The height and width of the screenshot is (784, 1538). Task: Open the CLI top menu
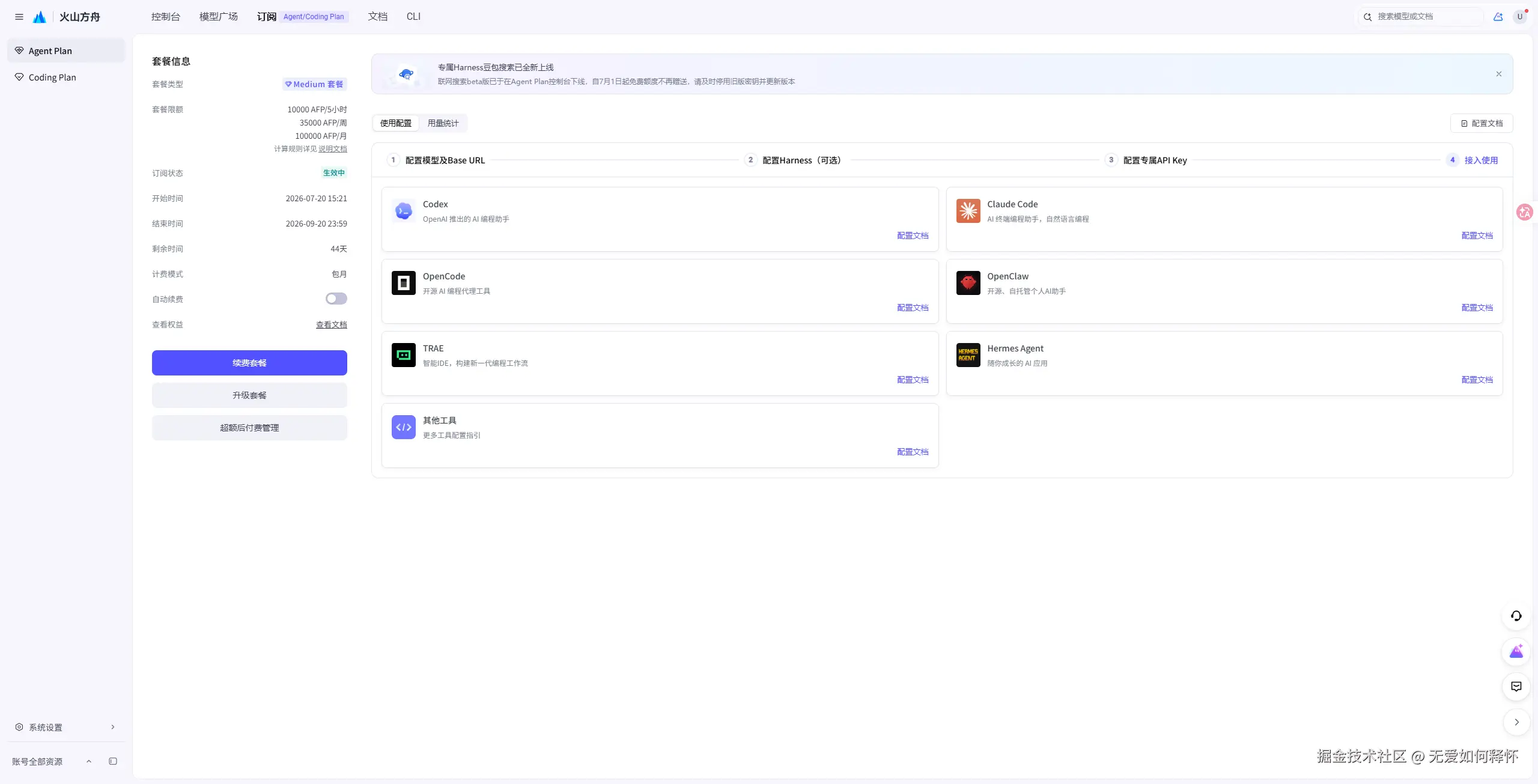click(413, 17)
